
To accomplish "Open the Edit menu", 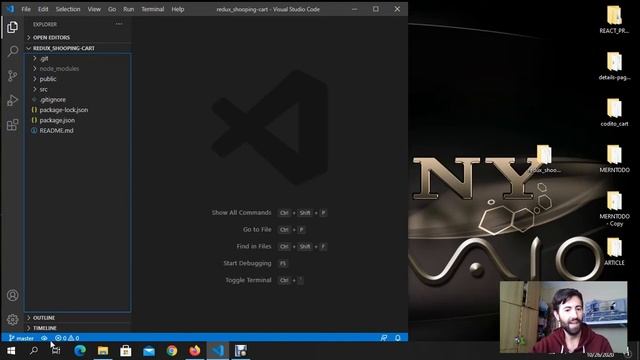I will [43, 9].
